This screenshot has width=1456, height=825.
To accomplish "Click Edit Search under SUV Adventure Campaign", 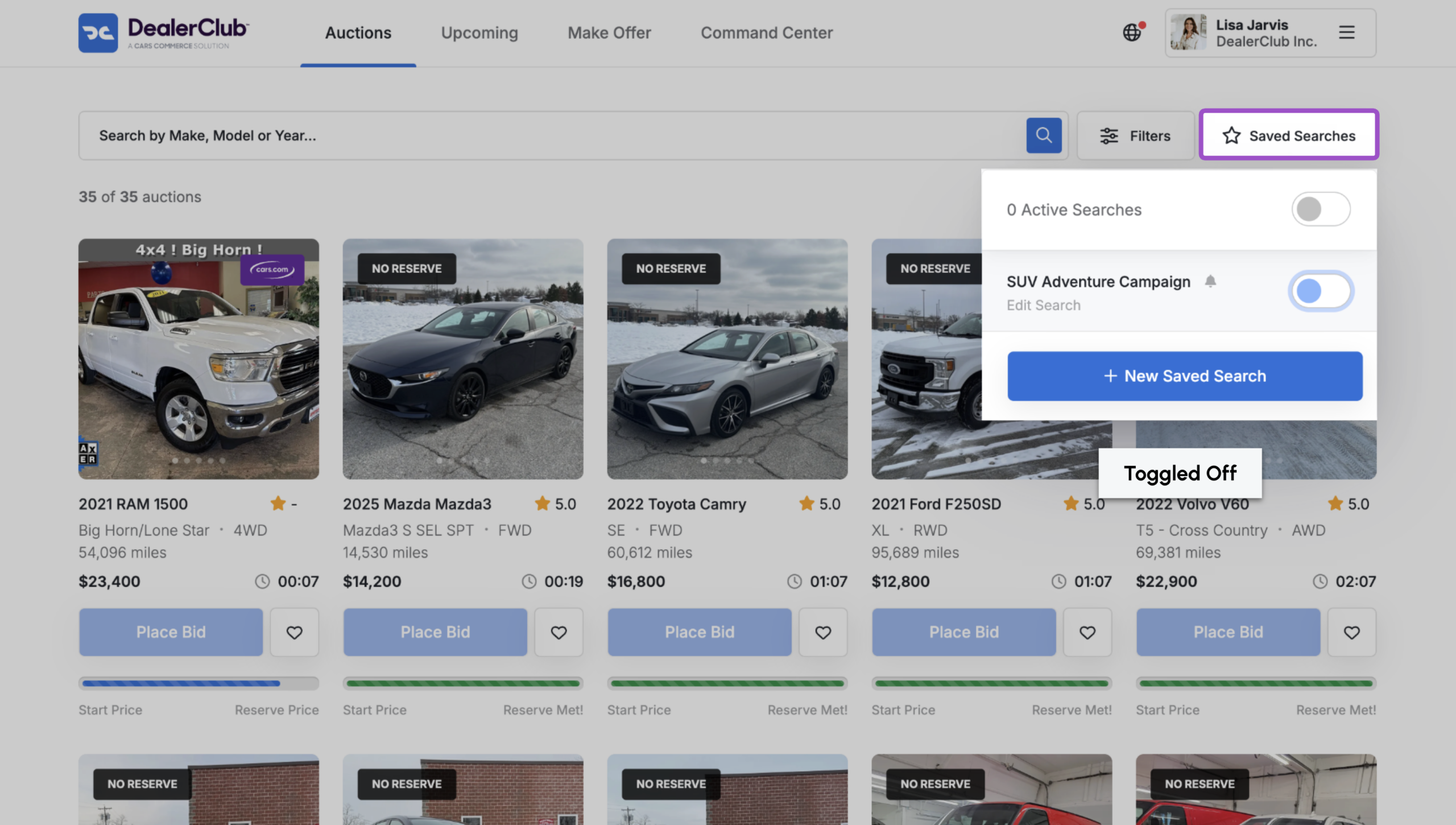I will click(1043, 306).
